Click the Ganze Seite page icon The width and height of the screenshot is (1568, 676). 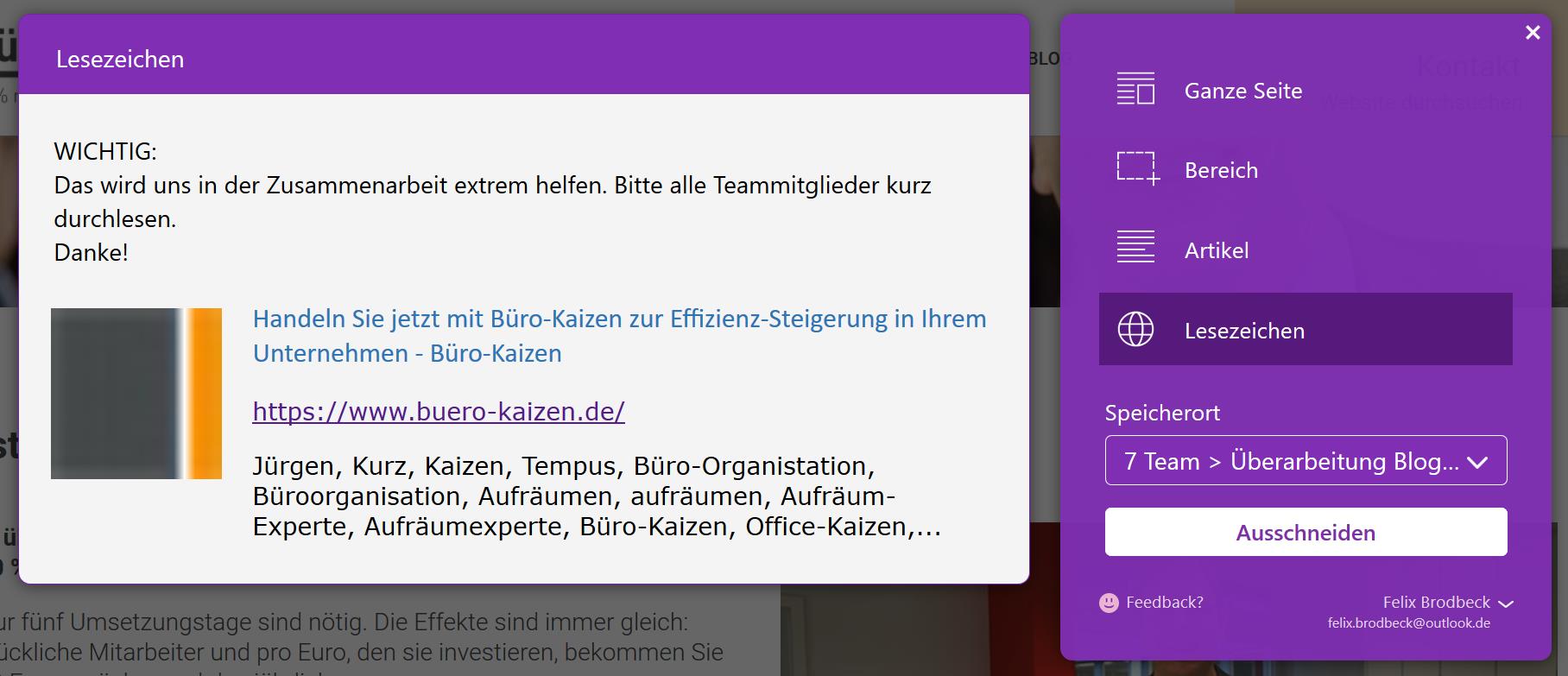(x=1135, y=89)
